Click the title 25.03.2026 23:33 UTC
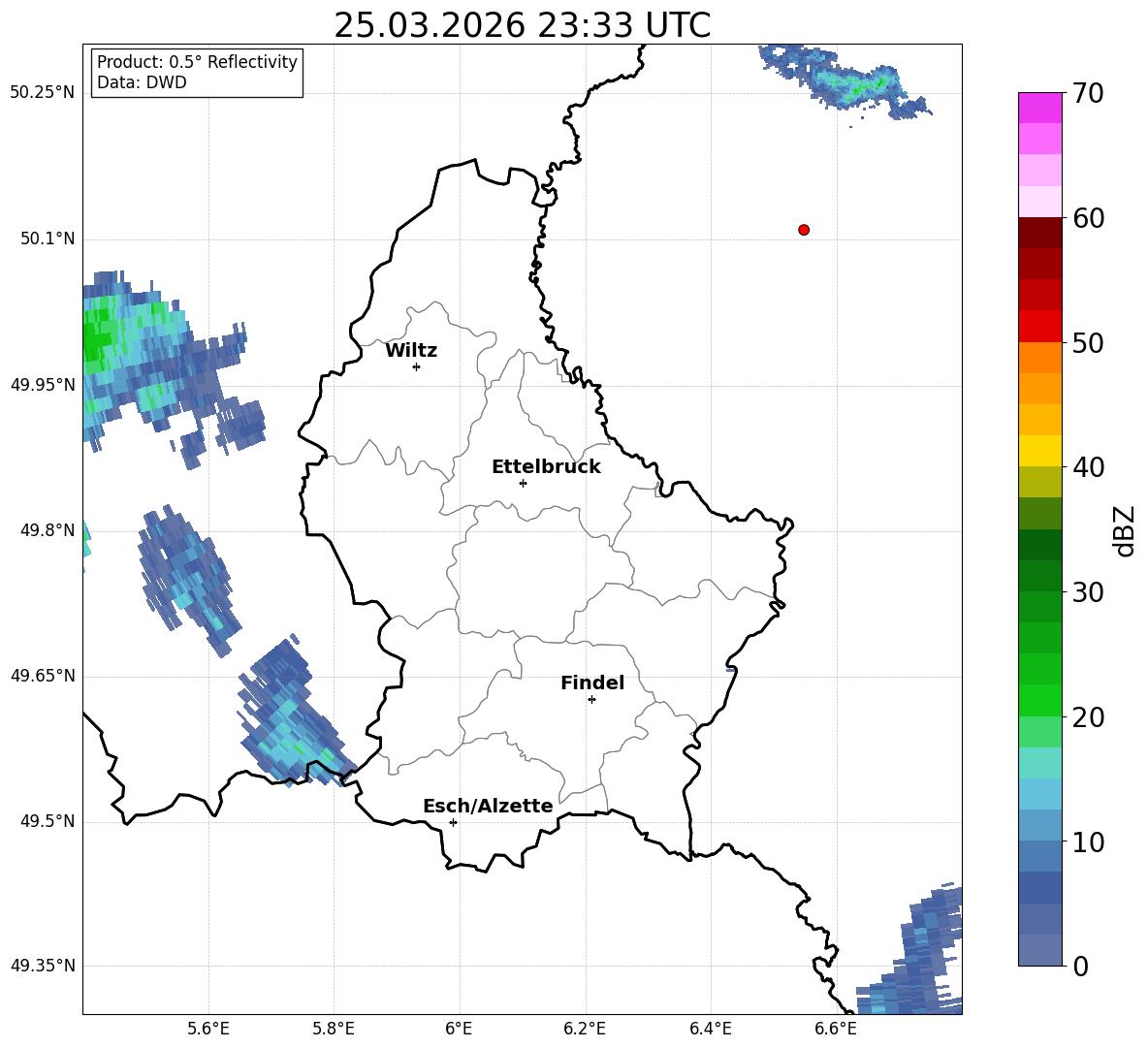This screenshot has width=1148, height=1048. pyautogui.click(x=522, y=25)
